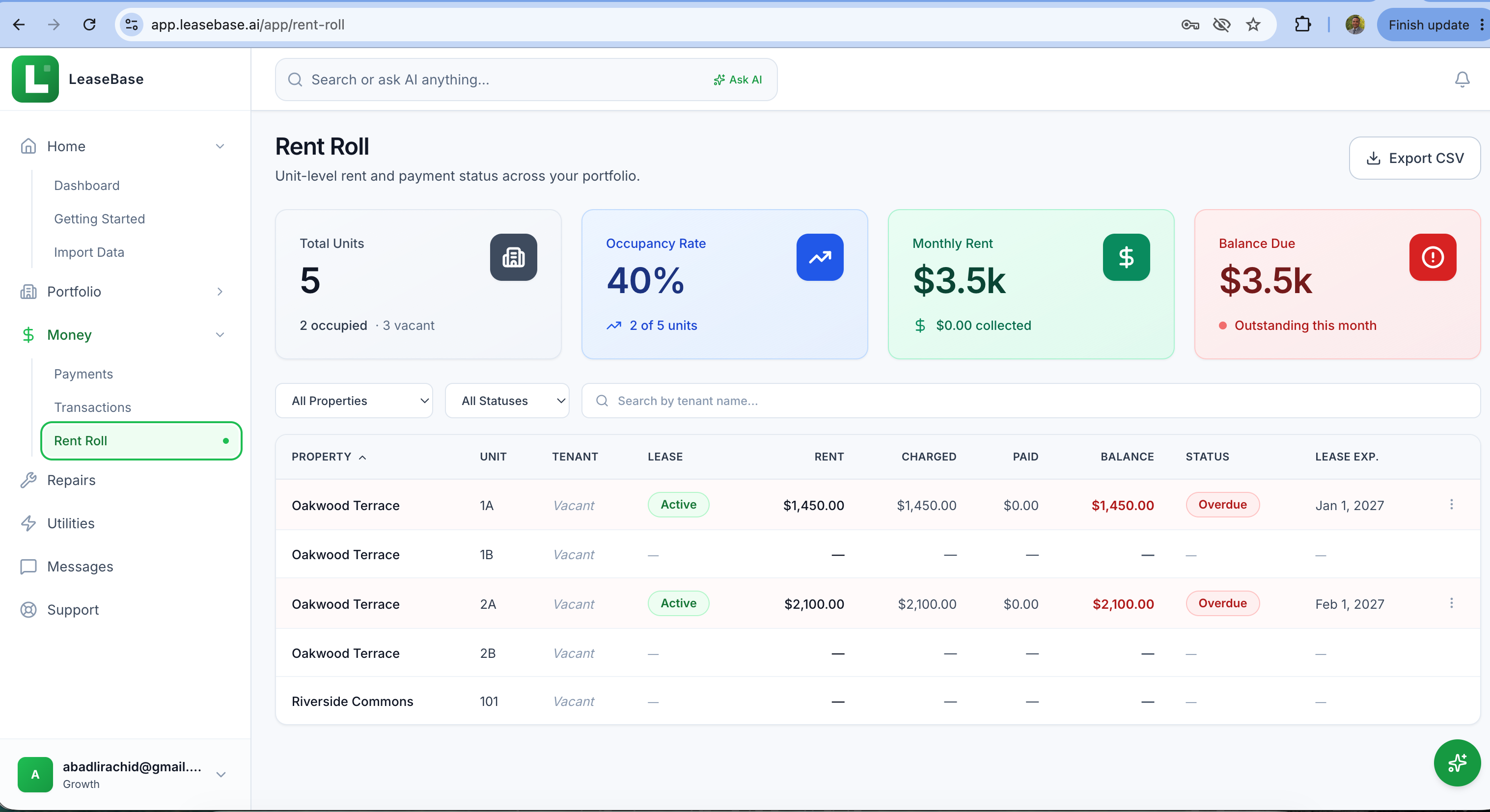Go forward in the browser
This screenshot has width=1490, height=812.
(54, 24)
